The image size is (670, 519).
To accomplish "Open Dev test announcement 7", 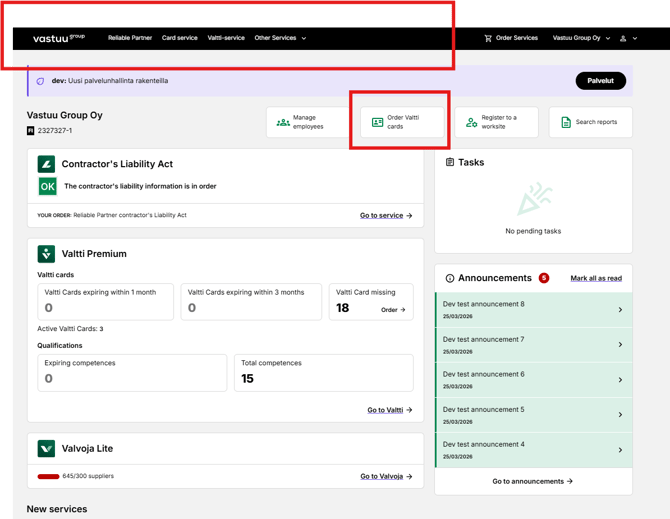I will (x=534, y=345).
